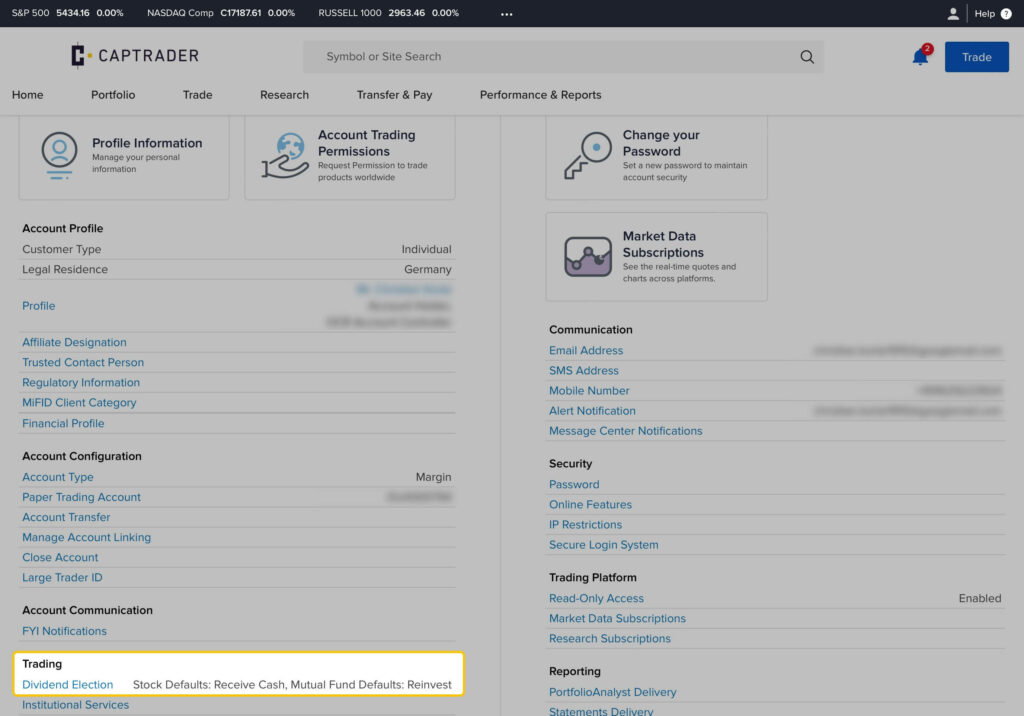Focus the Symbol or Site Search field

pyautogui.click(x=563, y=57)
